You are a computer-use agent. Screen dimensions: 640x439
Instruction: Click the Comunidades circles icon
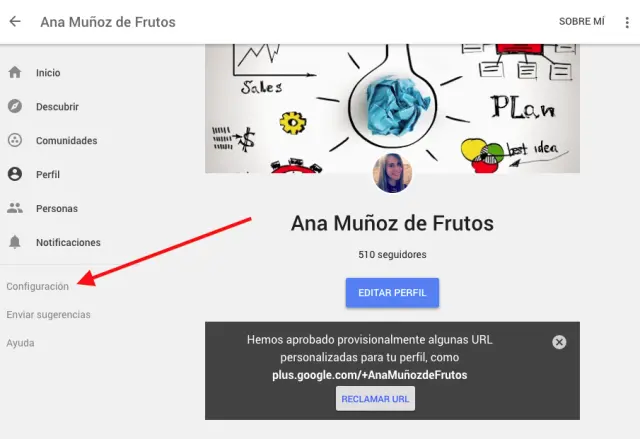pos(15,140)
